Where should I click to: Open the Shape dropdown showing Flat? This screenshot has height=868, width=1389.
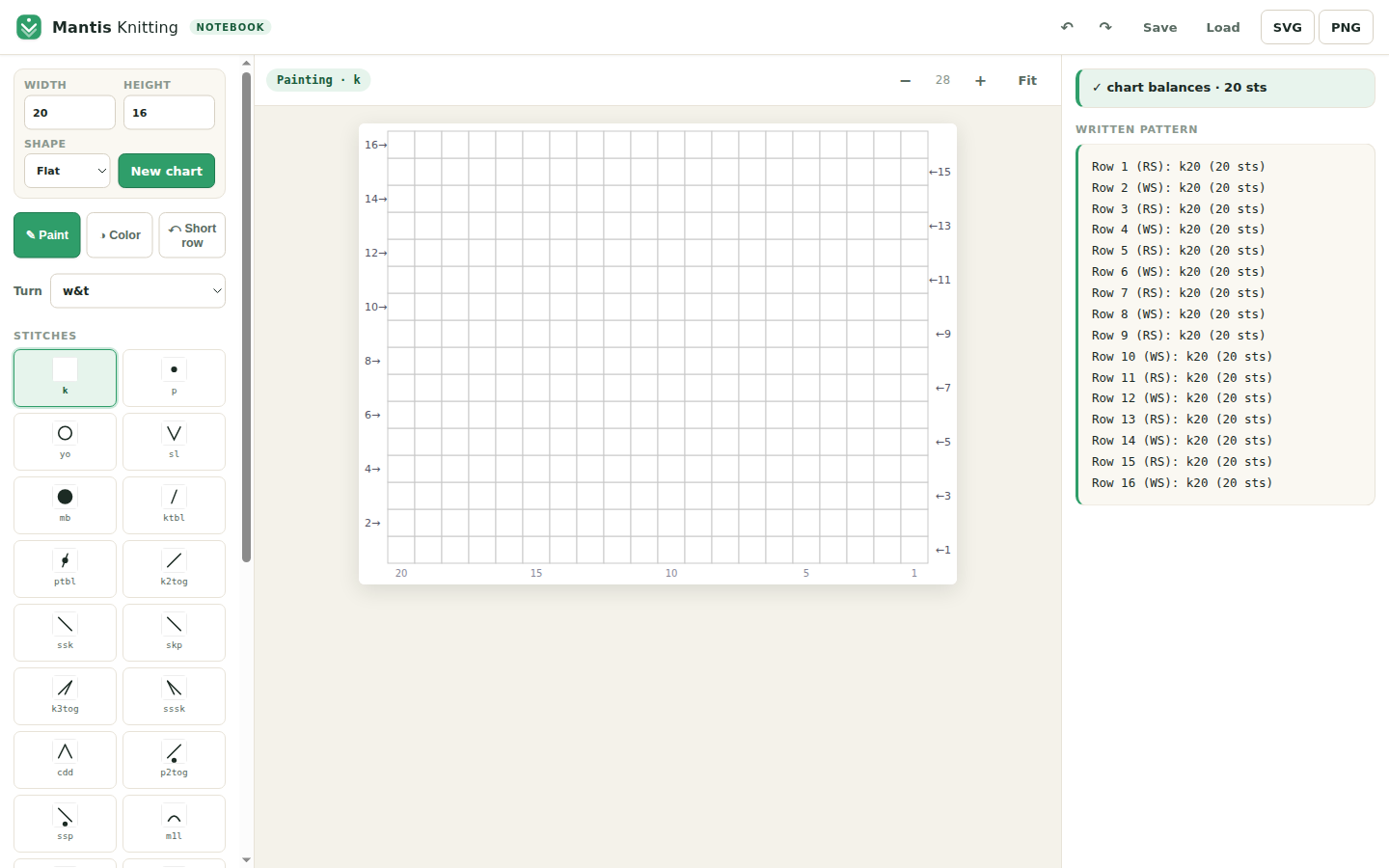67,171
